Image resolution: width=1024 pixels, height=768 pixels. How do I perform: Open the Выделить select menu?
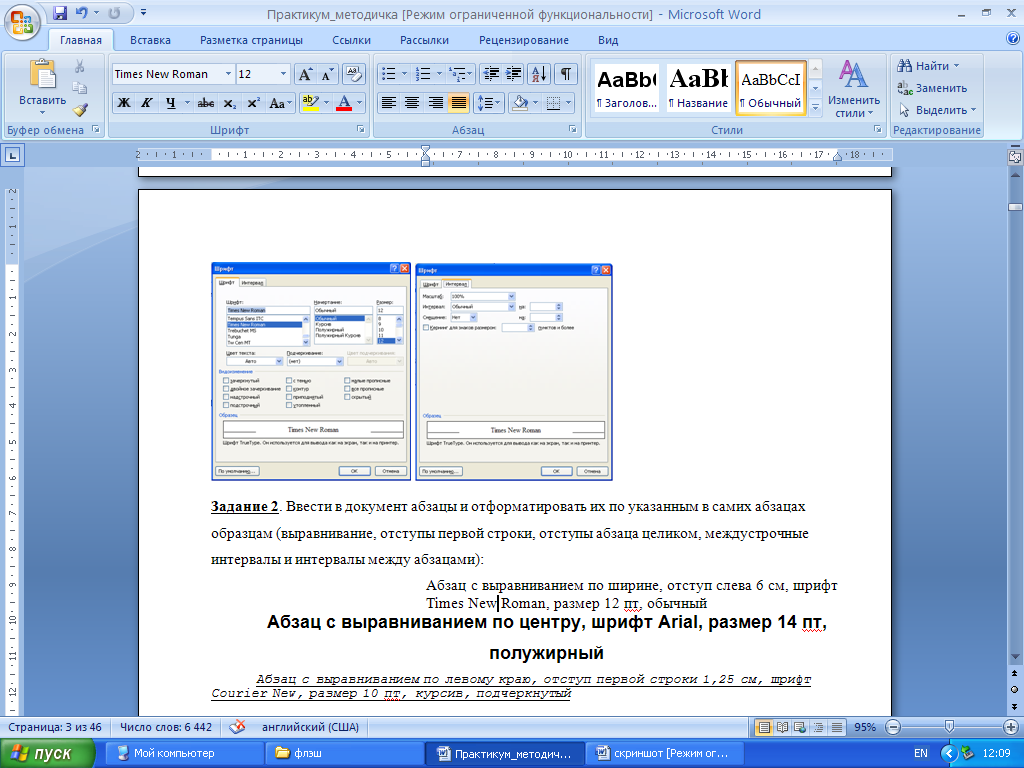pos(936,110)
